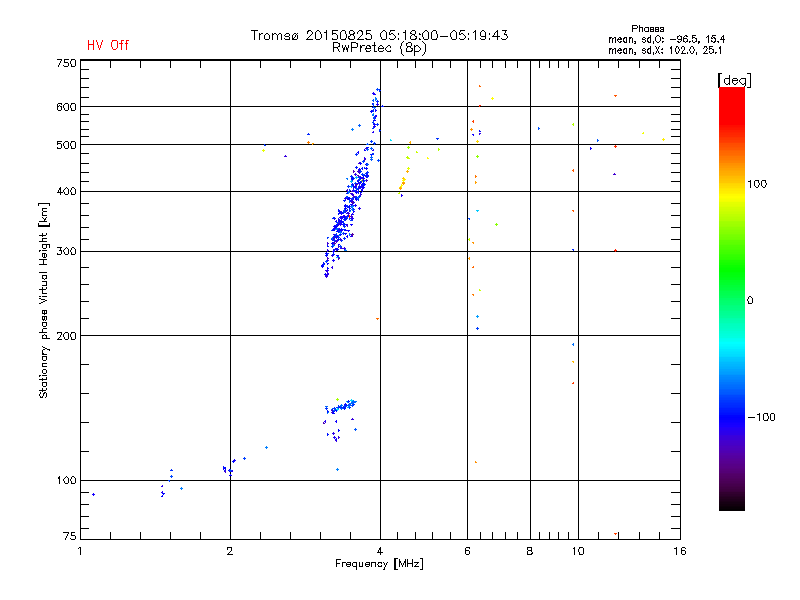The width and height of the screenshot is (800, 600).
Task: Click the x-axis '16' tick label
Action: point(680,551)
